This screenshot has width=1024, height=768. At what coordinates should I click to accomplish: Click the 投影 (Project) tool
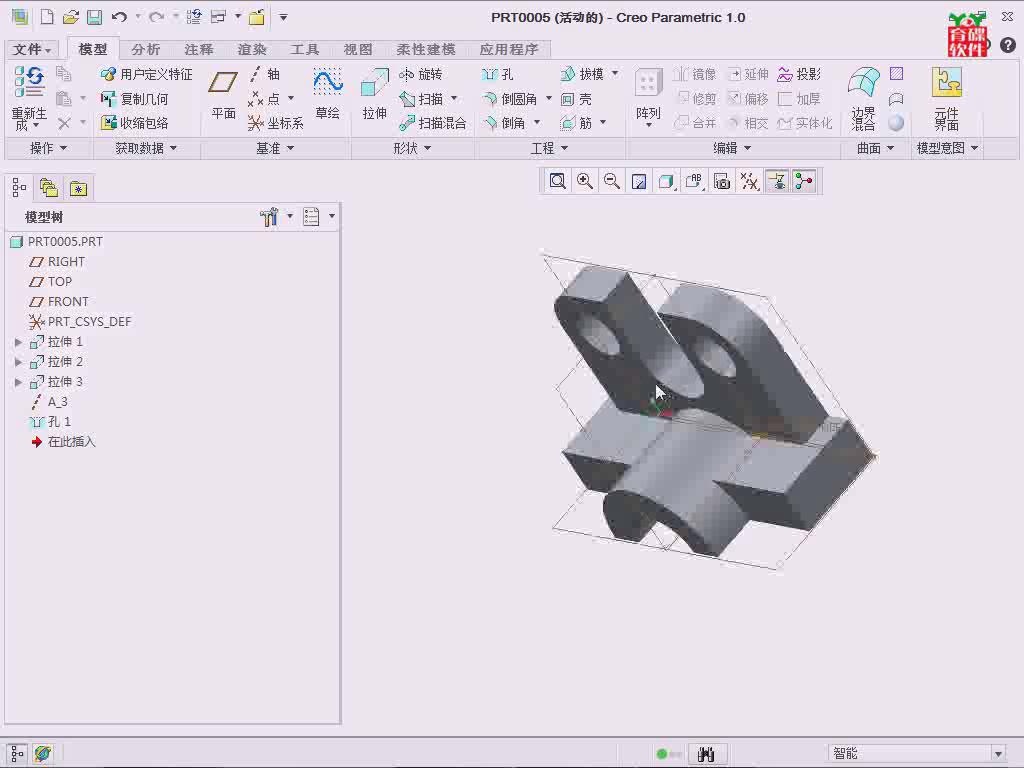[x=799, y=74]
